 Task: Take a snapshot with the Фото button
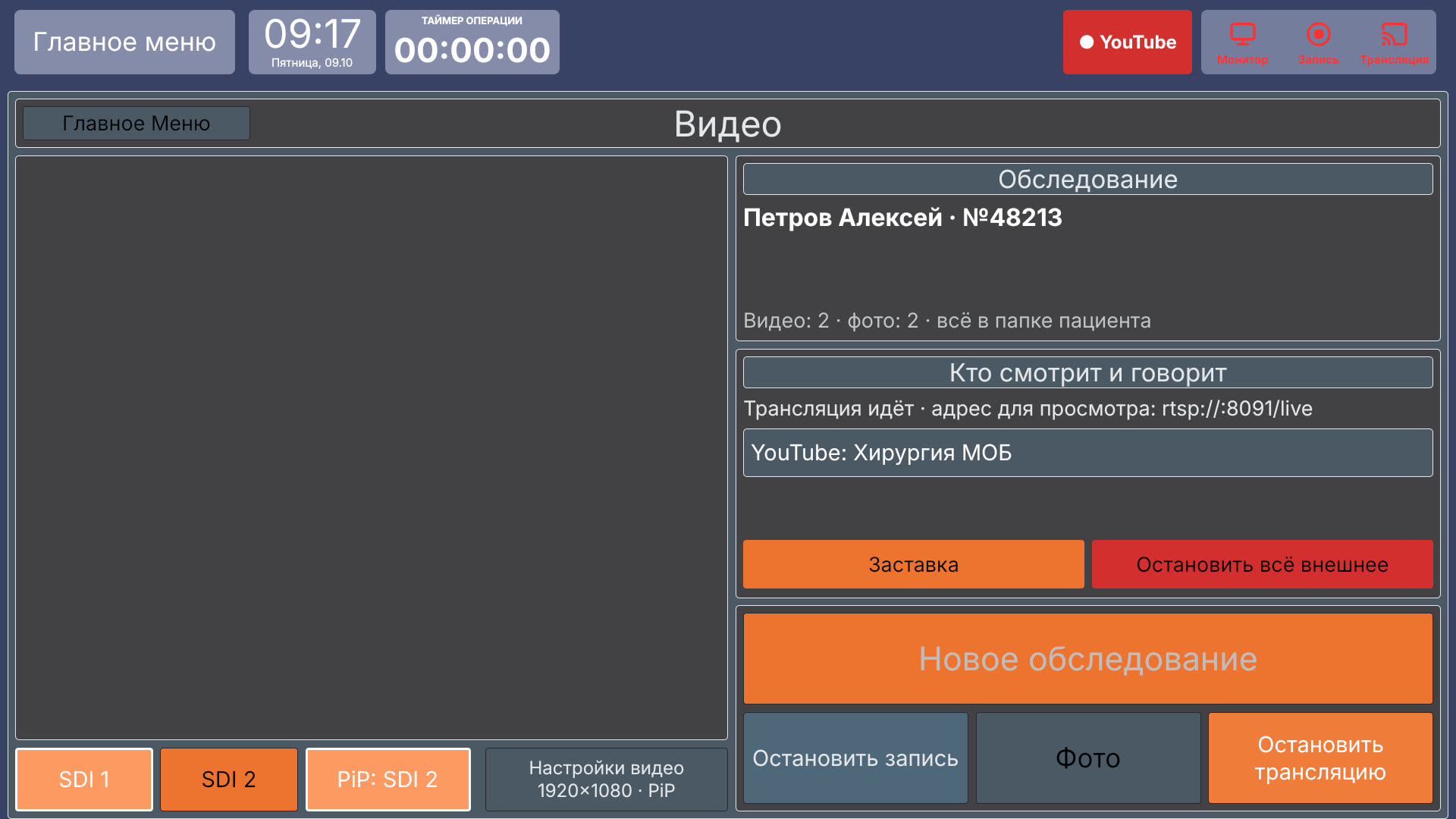[x=1087, y=758]
